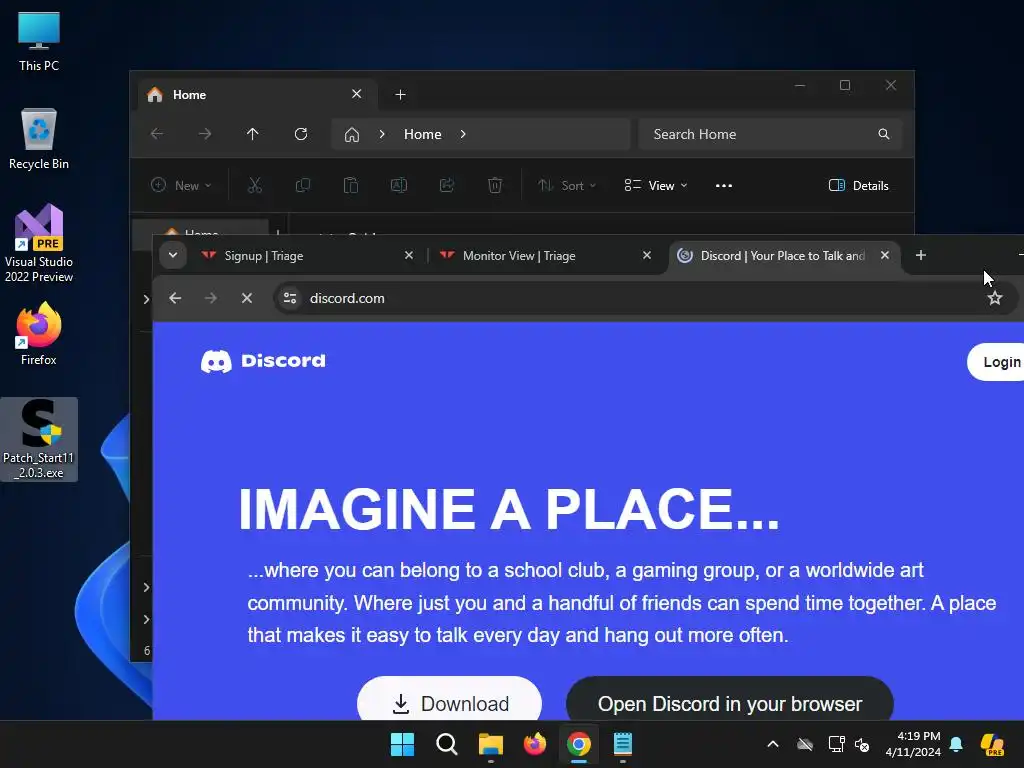Open the New dropdown in File Explorer
This screenshot has height=768, width=1024.
(182, 185)
